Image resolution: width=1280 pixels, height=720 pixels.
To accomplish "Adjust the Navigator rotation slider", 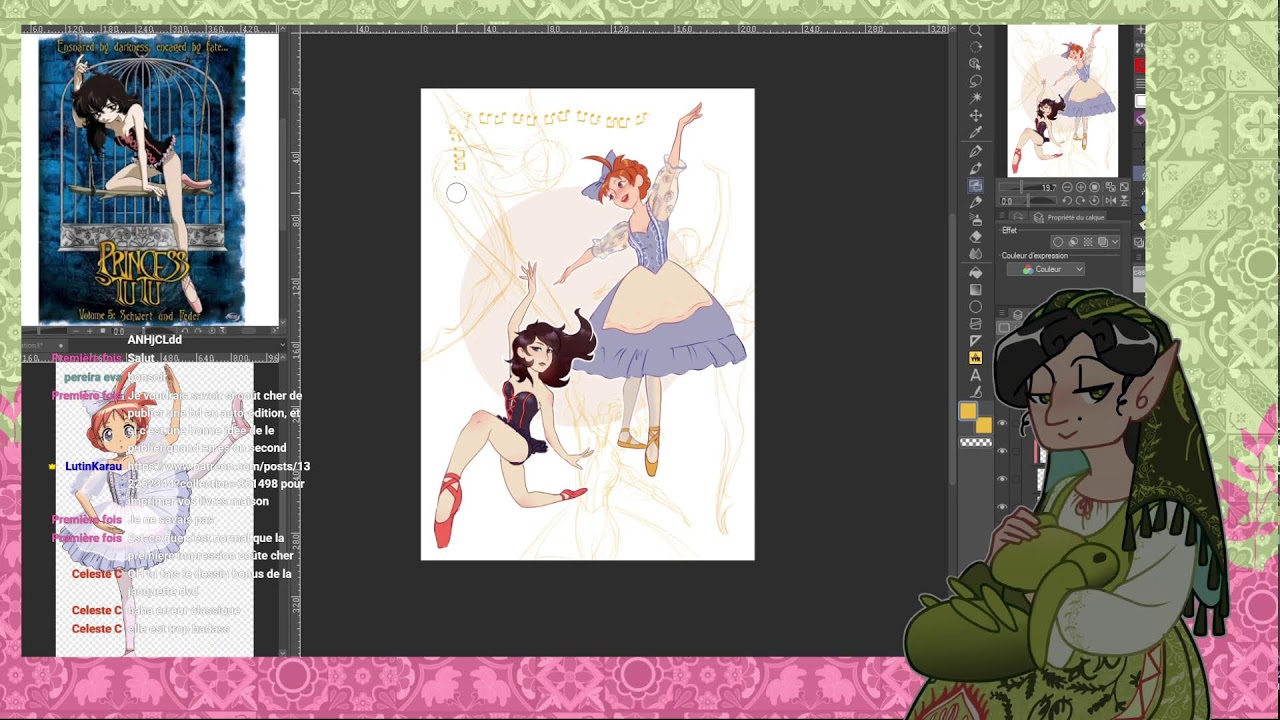I will pyautogui.click(x=1027, y=201).
